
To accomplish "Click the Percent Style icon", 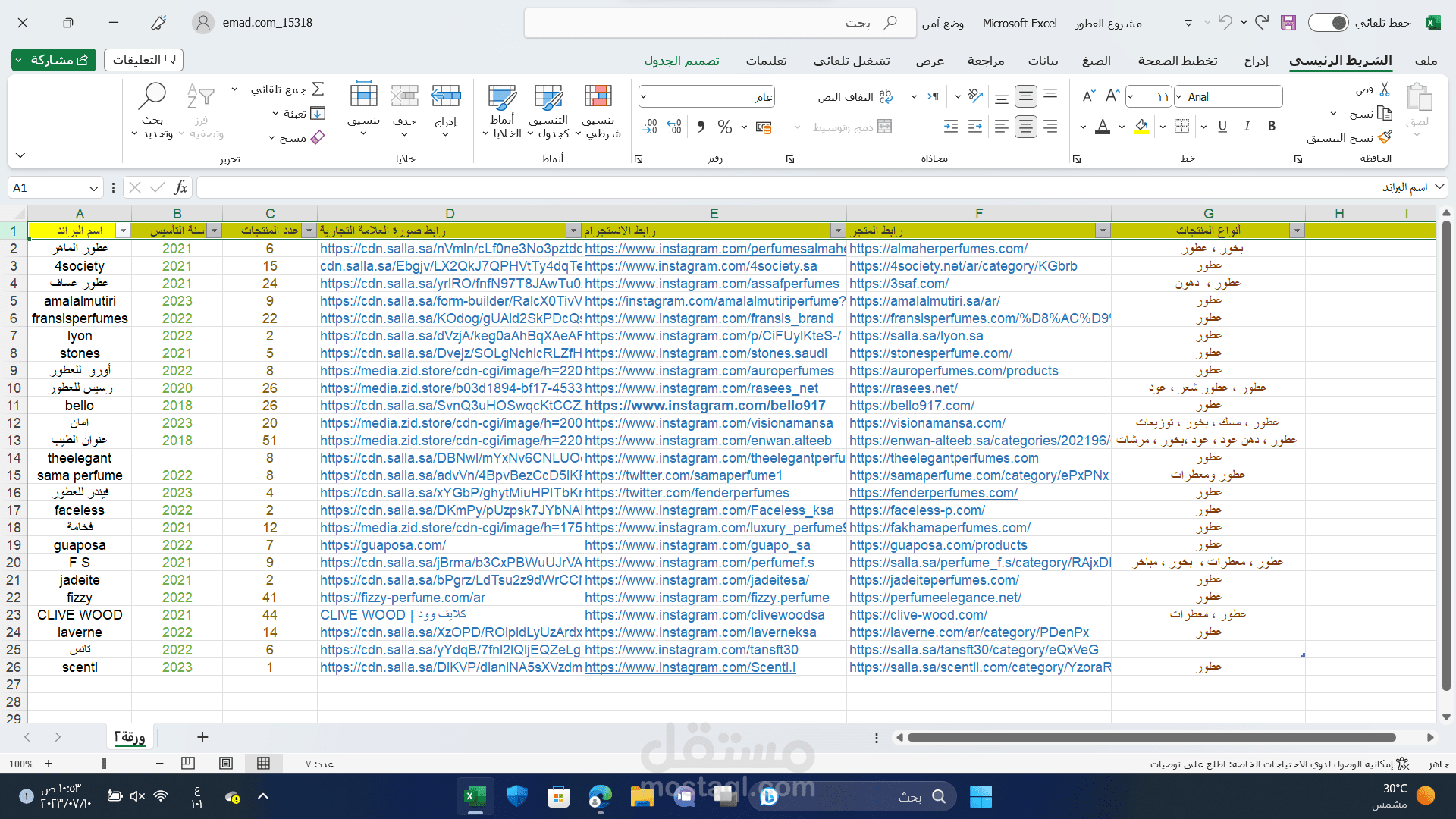I will 725,127.
